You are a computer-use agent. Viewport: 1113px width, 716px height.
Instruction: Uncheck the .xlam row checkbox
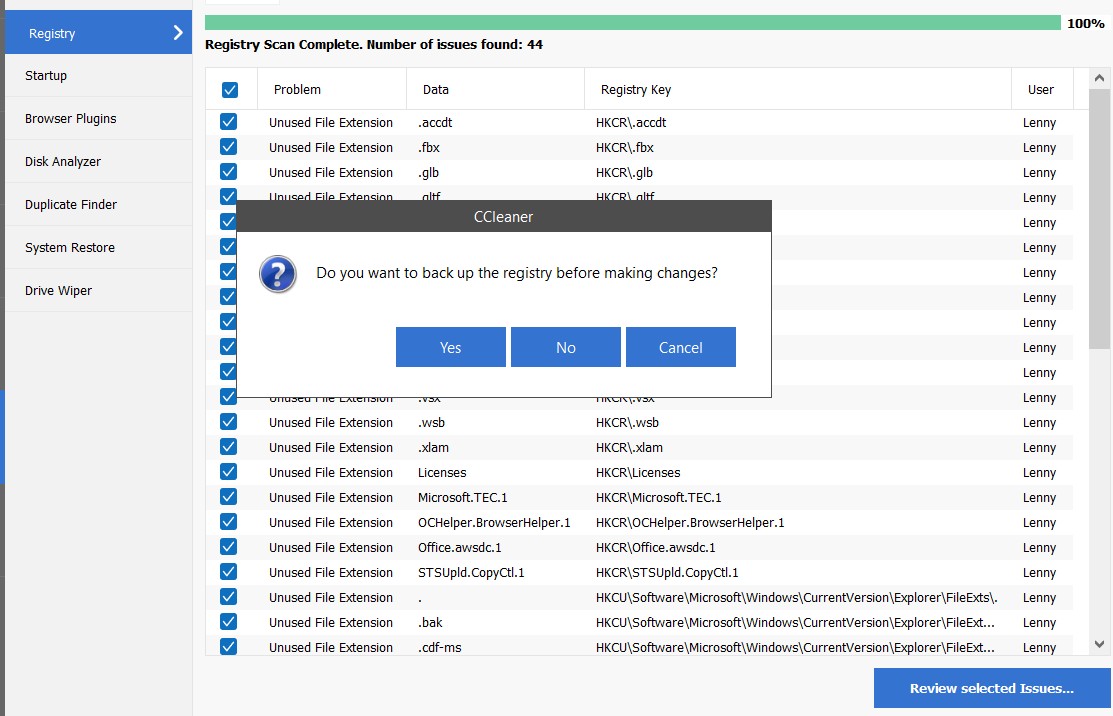[229, 447]
